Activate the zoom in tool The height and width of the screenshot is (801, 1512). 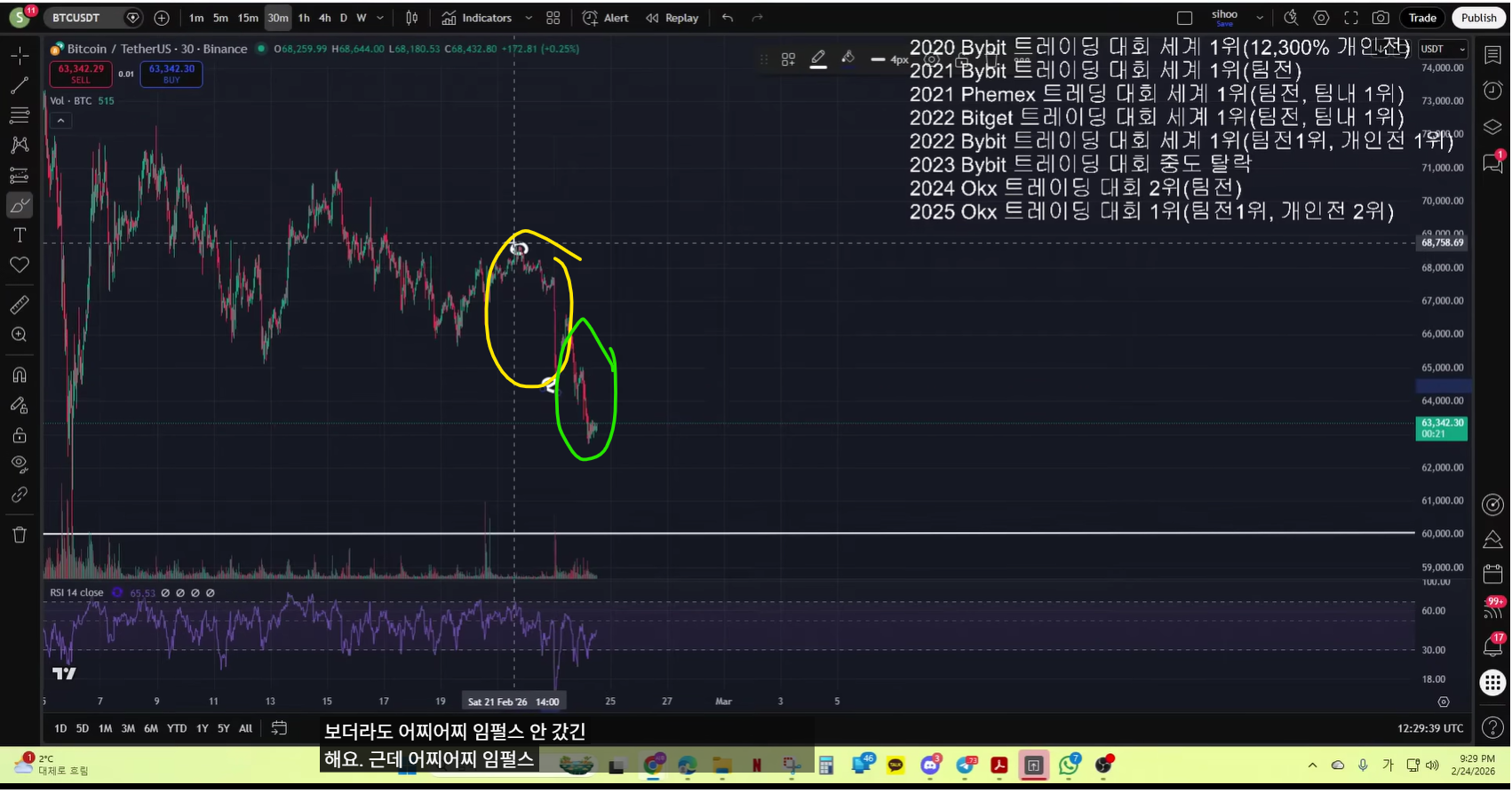20,335
